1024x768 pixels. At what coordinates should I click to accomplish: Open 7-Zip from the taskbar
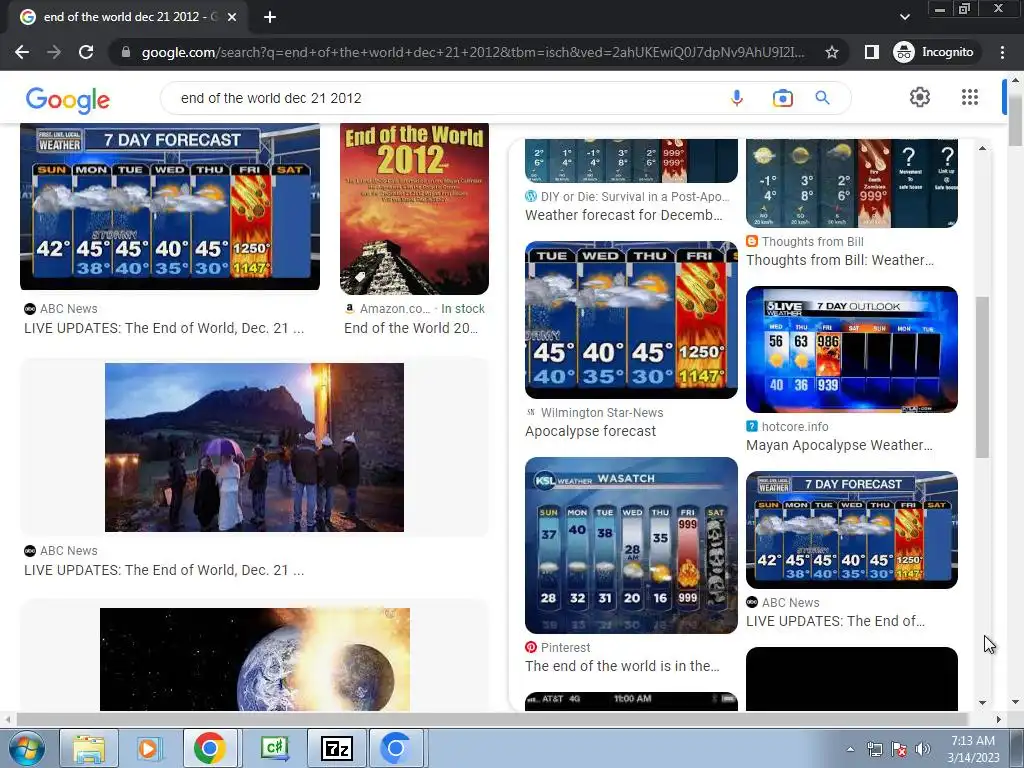[336, 748]
